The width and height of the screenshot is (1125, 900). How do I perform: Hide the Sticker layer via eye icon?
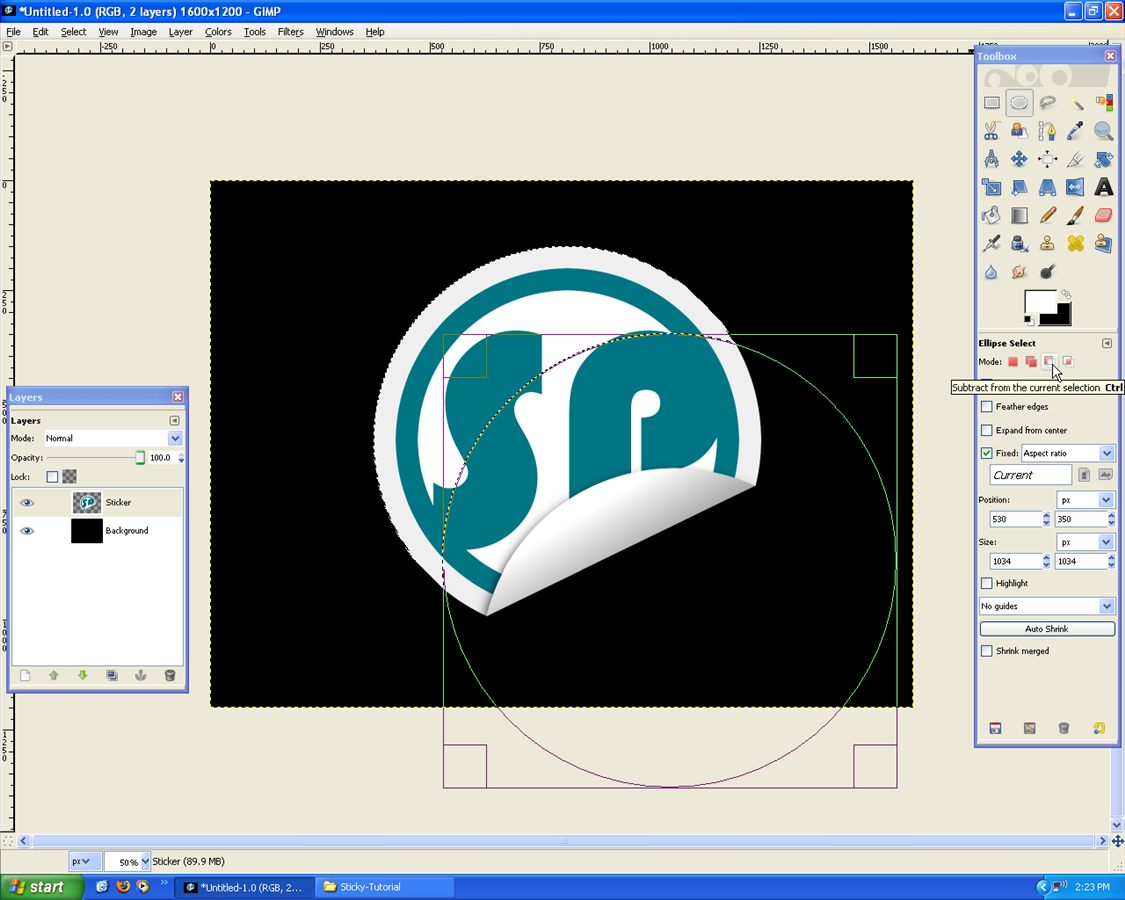(x=27, y=502)
